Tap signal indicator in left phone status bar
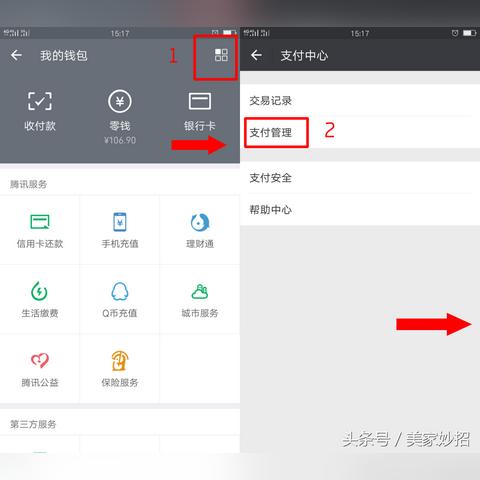This screenshot has width=480, height=480. (x=17, y=33)
